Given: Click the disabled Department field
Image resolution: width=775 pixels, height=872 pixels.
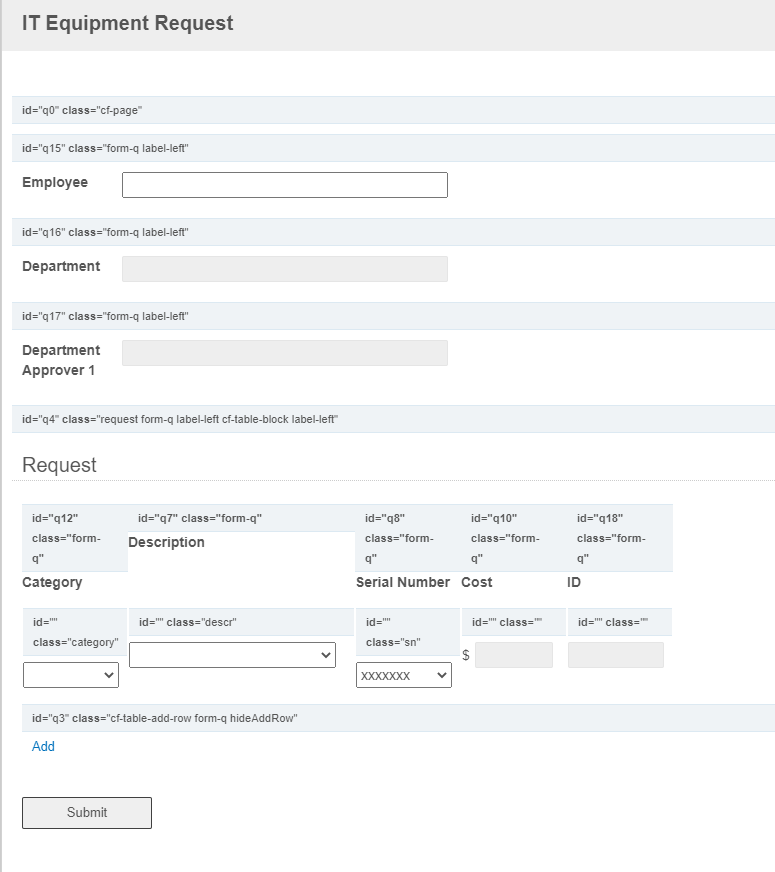Looking at the screenshot, I should coord(285,269).
